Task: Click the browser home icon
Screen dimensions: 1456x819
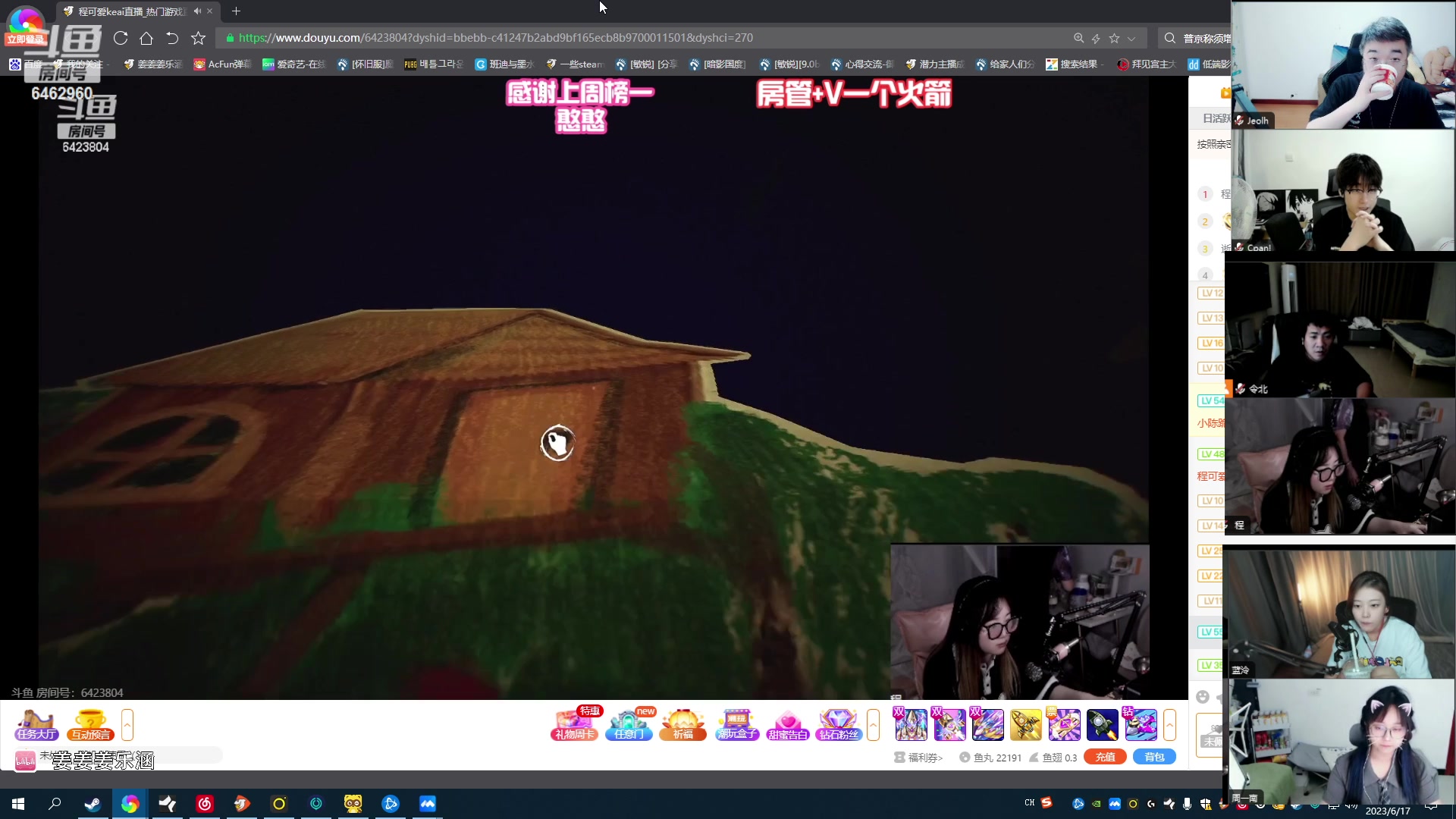Action: point(146,38)
